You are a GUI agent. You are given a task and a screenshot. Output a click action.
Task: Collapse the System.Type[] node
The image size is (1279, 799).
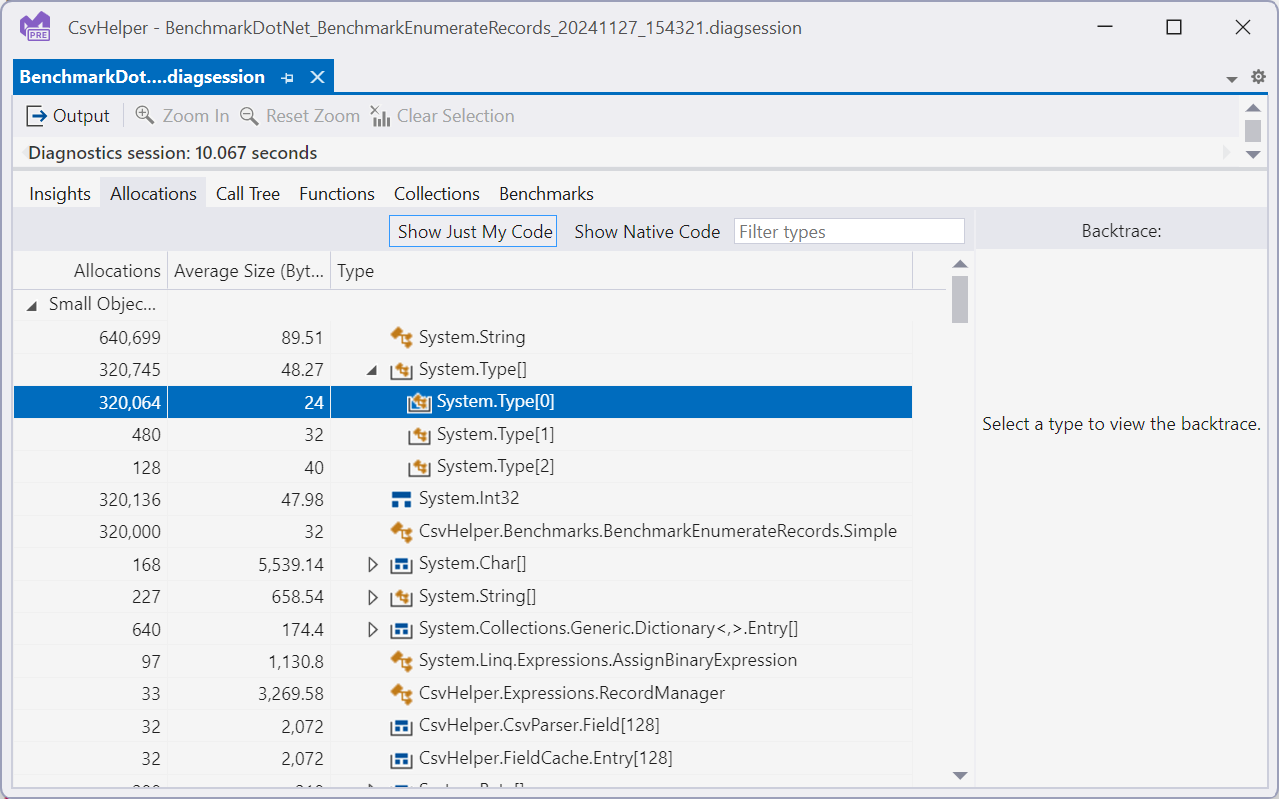(x=372, y=370)
